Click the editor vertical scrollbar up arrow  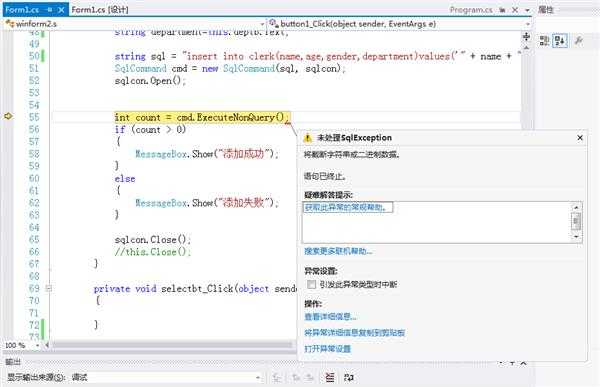coord(527,48)
